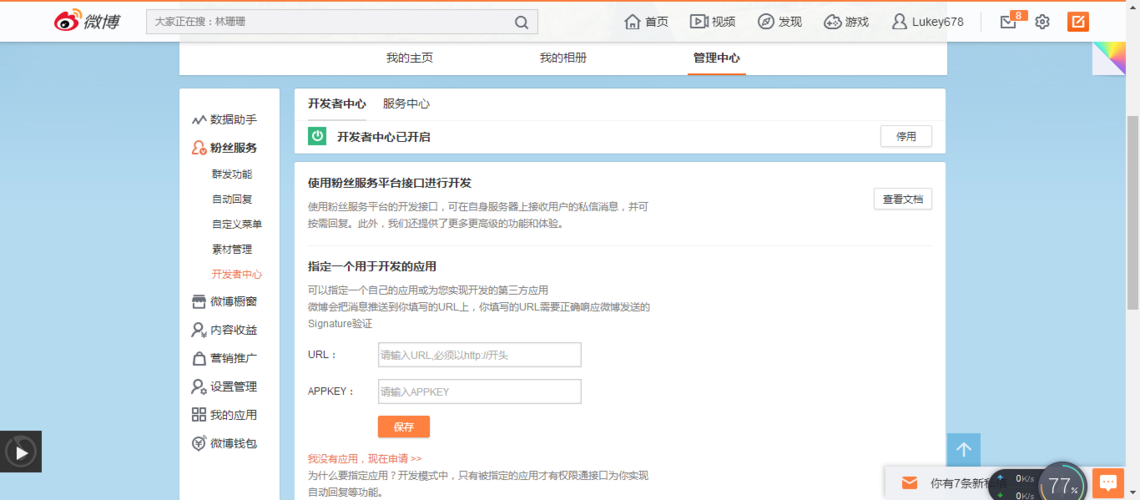1140x500 pixels.
Task: Open 素材管理 submenu item
Action: [232, 249]
